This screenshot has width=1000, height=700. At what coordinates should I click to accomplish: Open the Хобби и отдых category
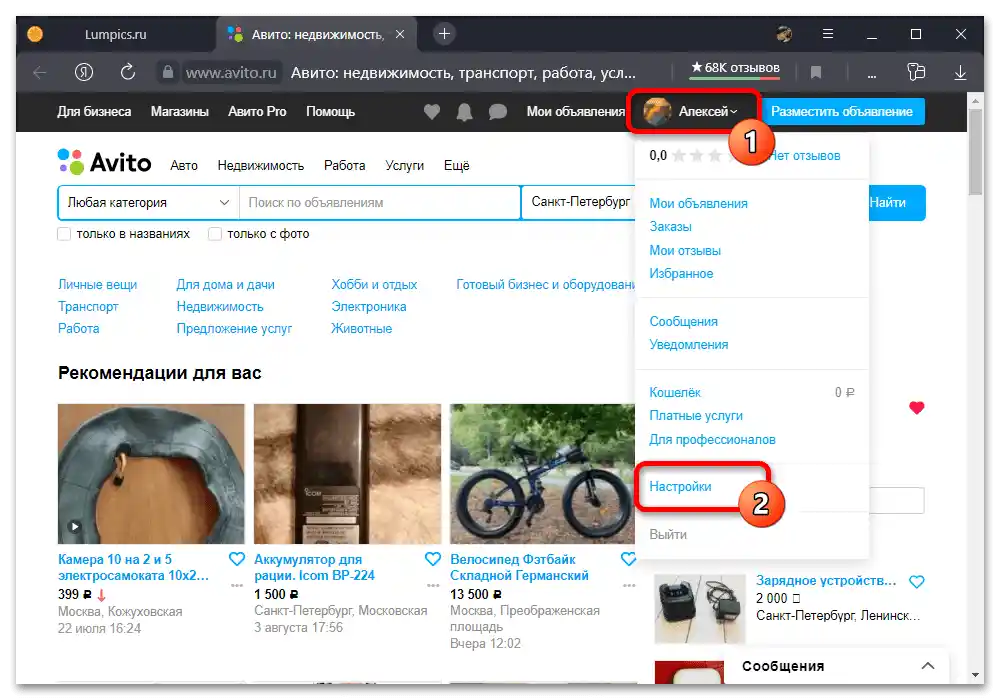pos(374,285)
